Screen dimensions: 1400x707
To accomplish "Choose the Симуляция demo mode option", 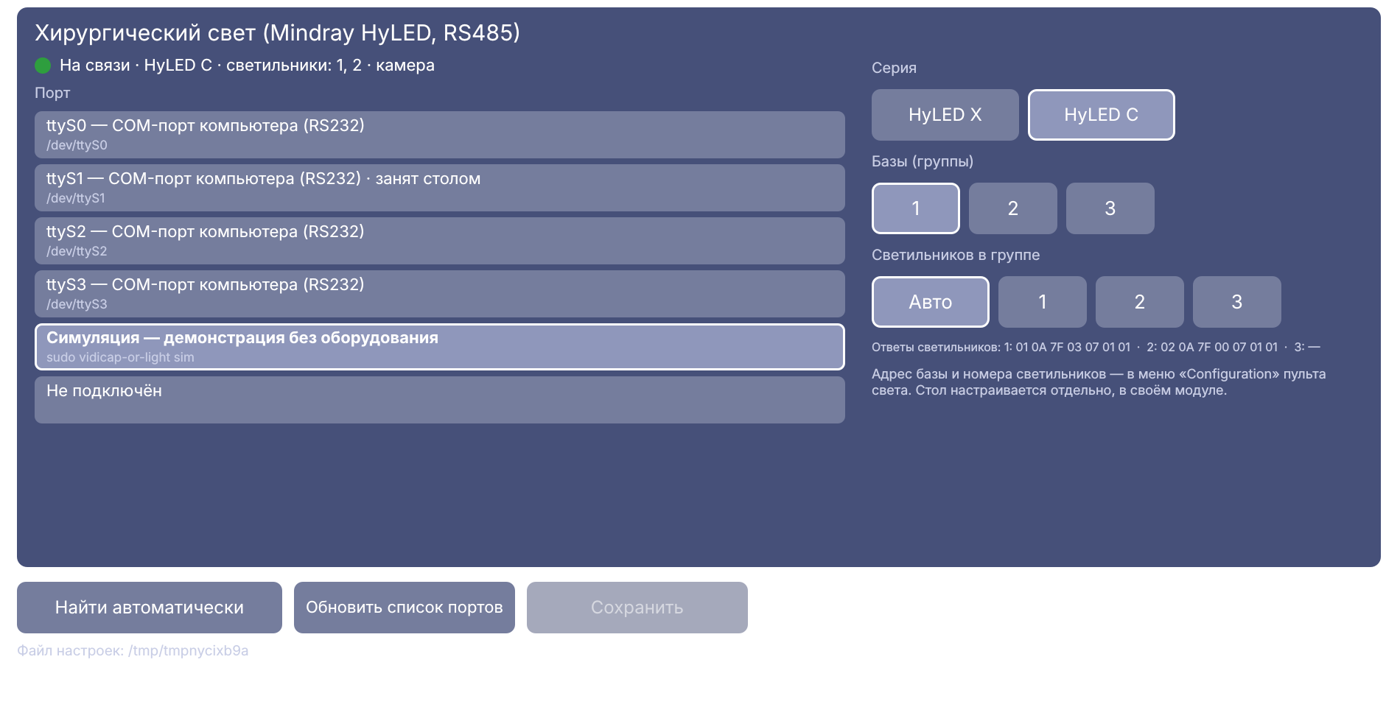I will [x=440, y=346].
